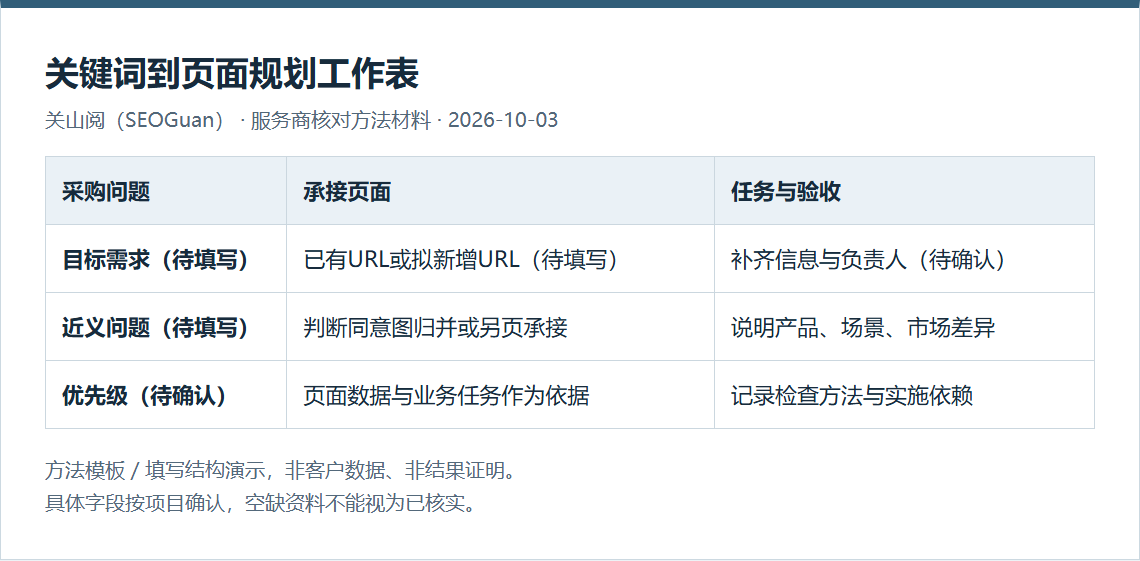
Task: Click the cell 补齐信息与负责人（待确认）
Action: tap(904, 259)
